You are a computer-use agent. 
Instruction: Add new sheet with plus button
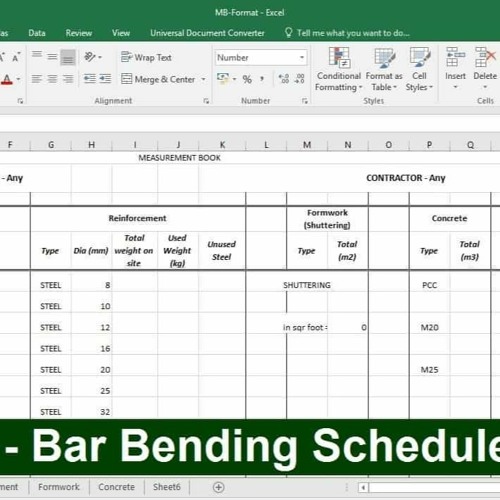pyautogui.click(x=218, y=487)
